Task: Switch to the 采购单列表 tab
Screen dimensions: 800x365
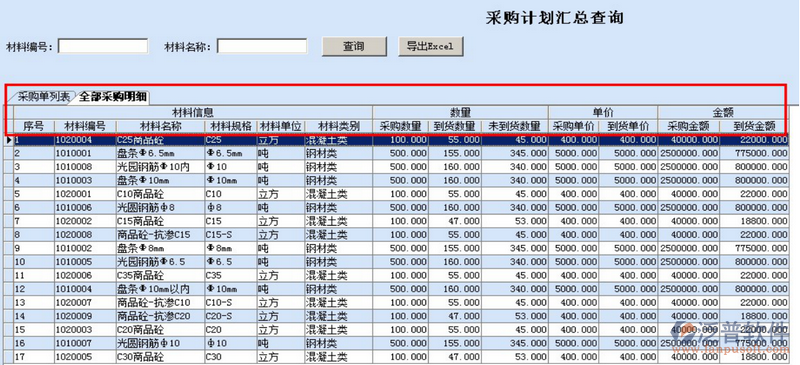Action: pos(44,98)
